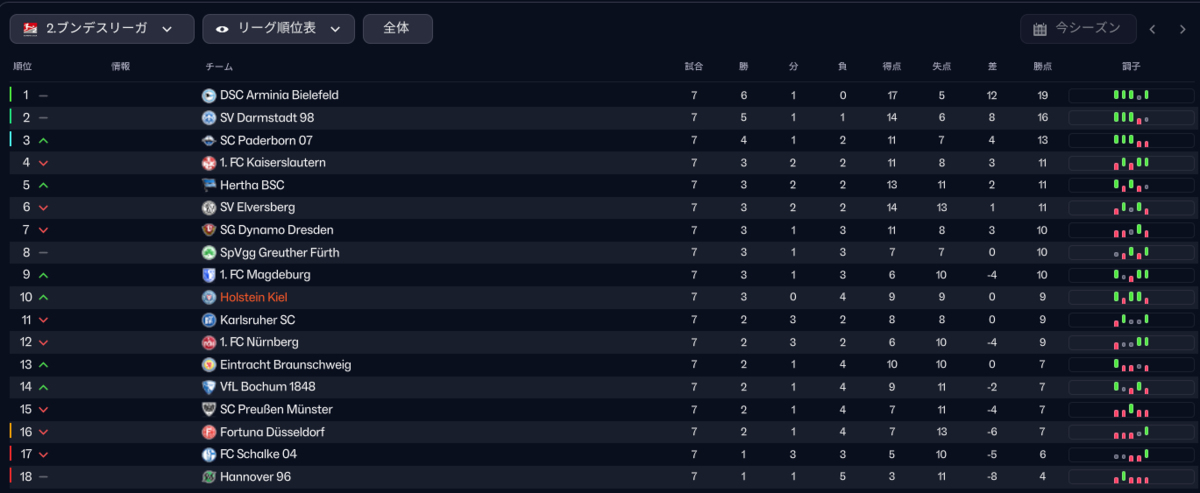Click the DSC Arminia Bielefeld club crest
The image size is (1200, 493).
(209, 96)
